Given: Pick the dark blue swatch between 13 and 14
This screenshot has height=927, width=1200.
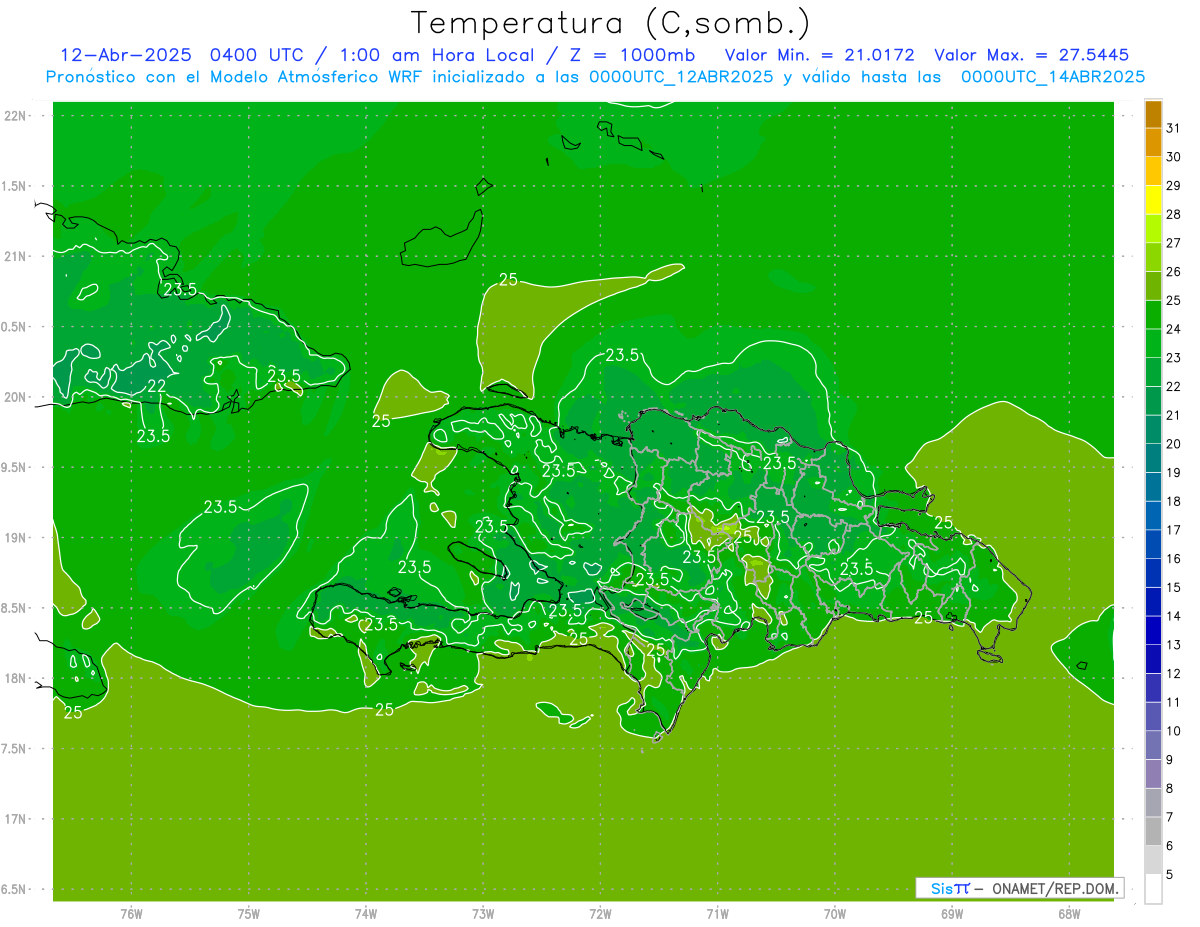Looking at the screenshot, I should (x=1153, y=631).
